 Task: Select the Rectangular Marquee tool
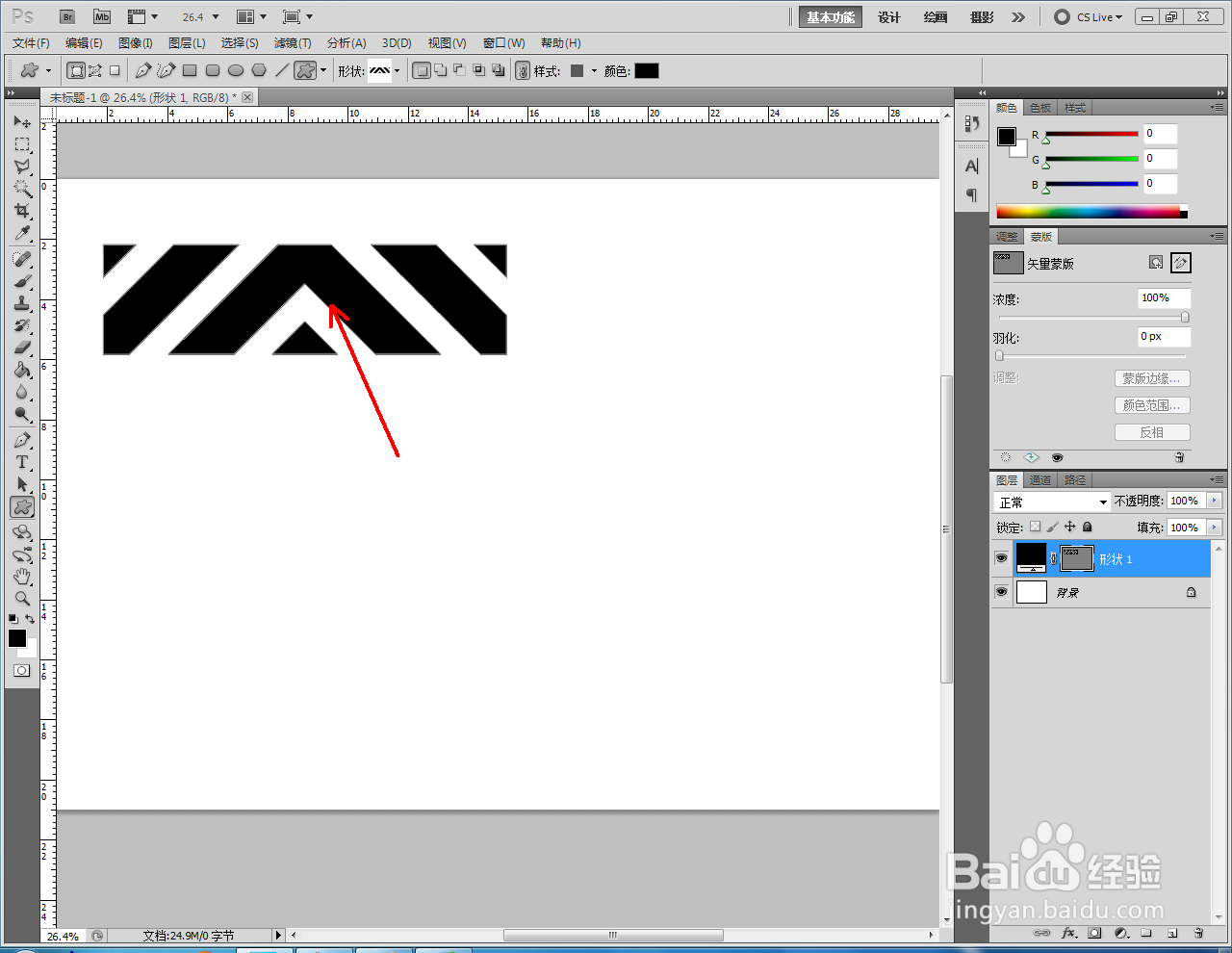22,144
